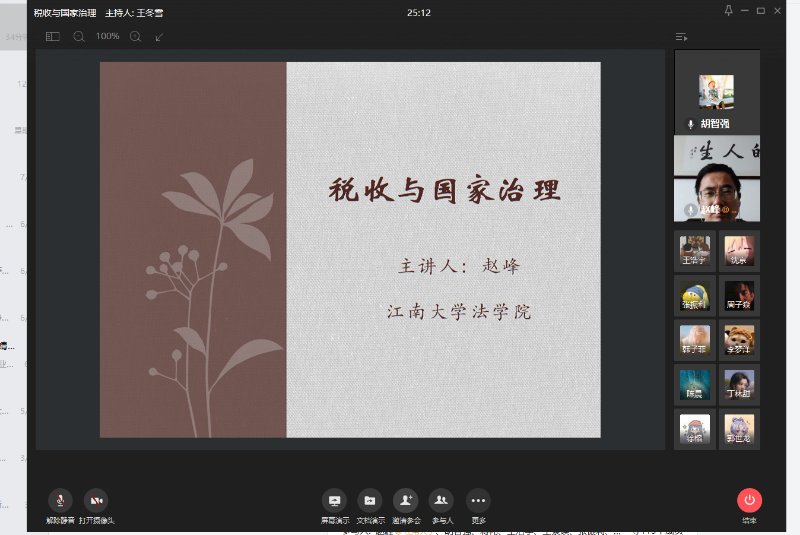Click 邀请参会 invite icon
The image size is (800, 535).
(x=405, y=501)
